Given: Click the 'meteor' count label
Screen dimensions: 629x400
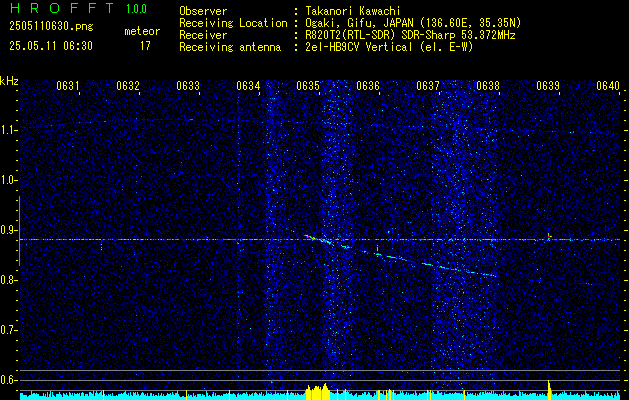Looking at the screenshot, I should coord(142,31).
